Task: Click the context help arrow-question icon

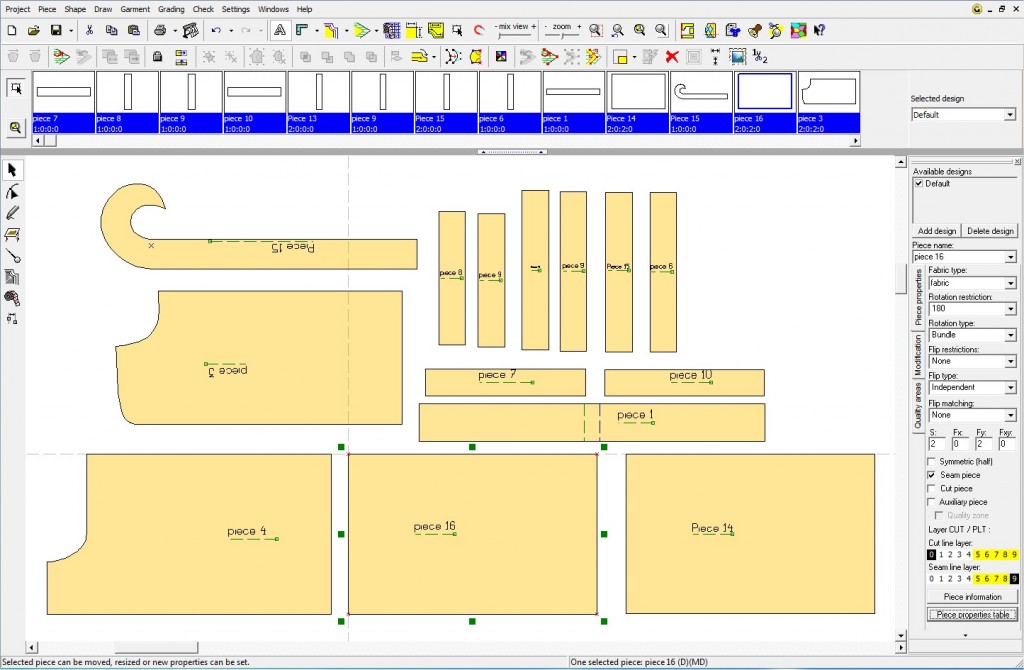Action: pos(819,31)
